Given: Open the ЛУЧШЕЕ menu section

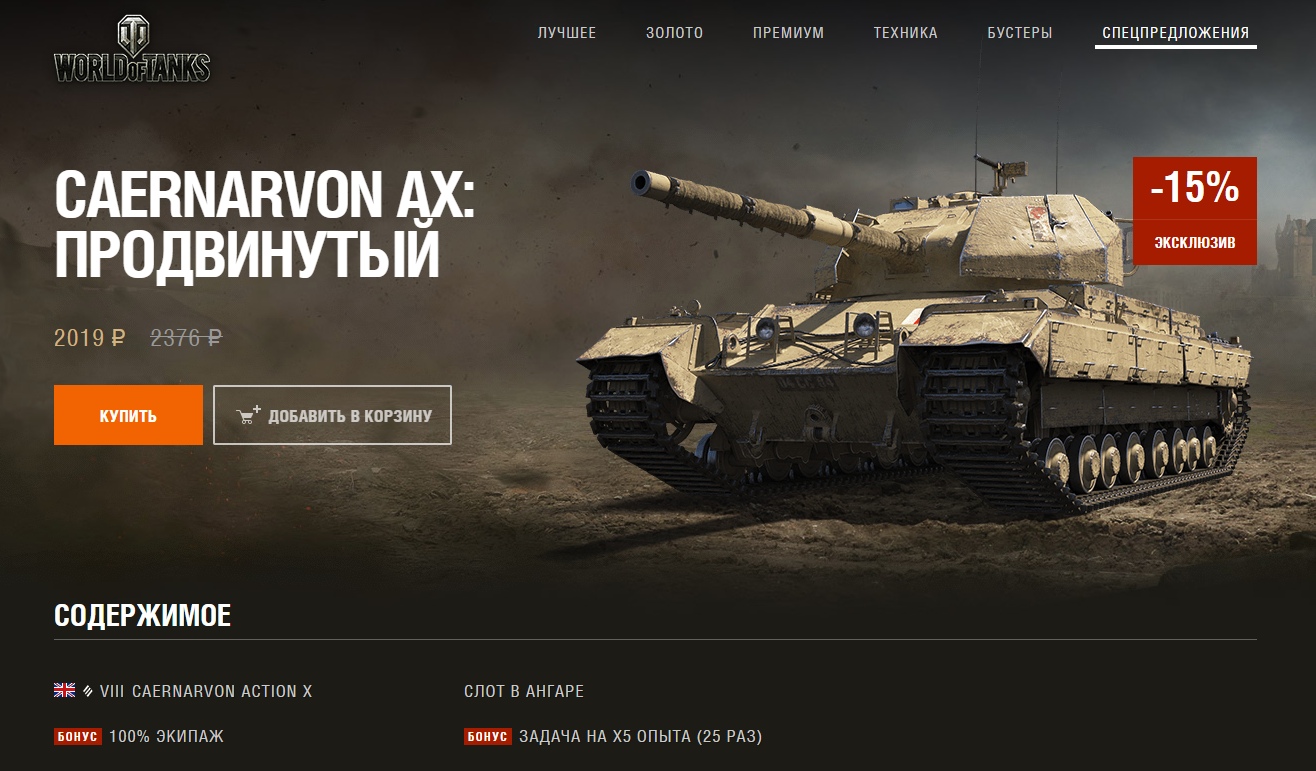Looking at the screenshot, I should pyautogui.click(x=566, y=33).
